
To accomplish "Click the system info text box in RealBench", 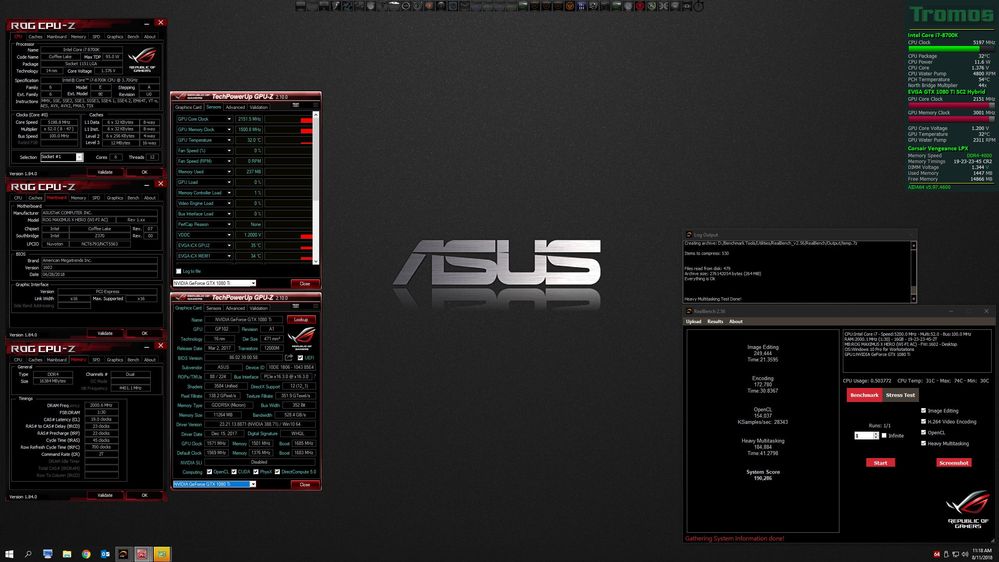I will point(917,351).
